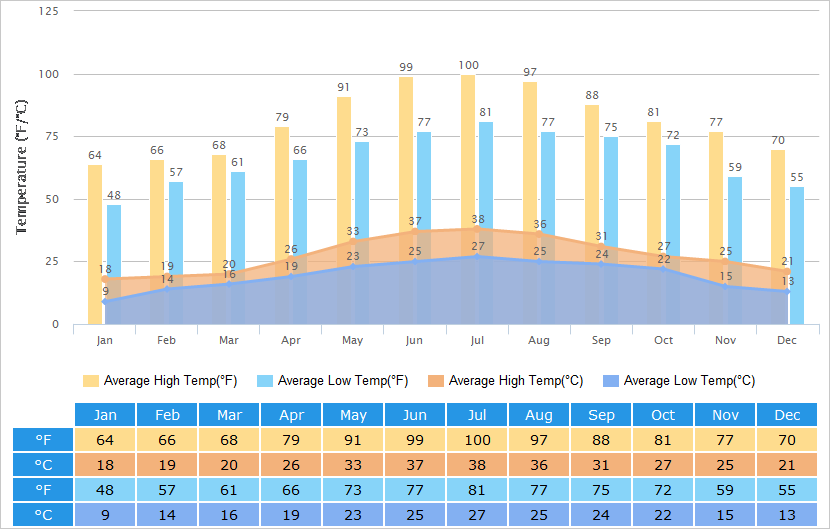The image size is (830, 529).
Task: Click table cell 9 under Jan
Action: [x=105, y=514]
